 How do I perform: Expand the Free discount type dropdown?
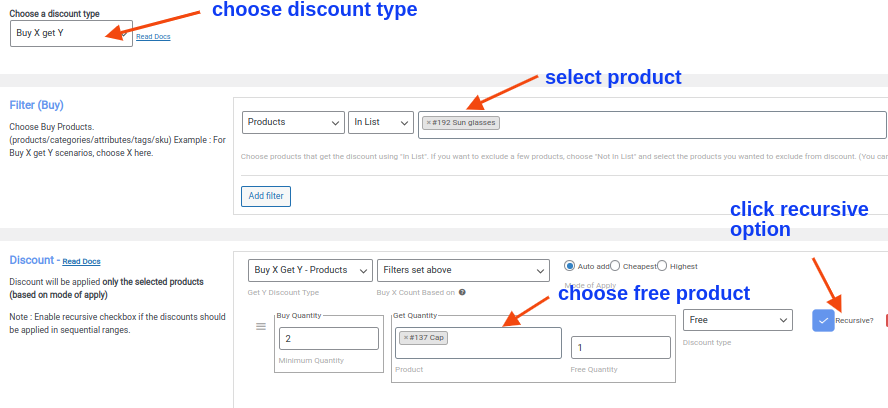pos(737,320)
